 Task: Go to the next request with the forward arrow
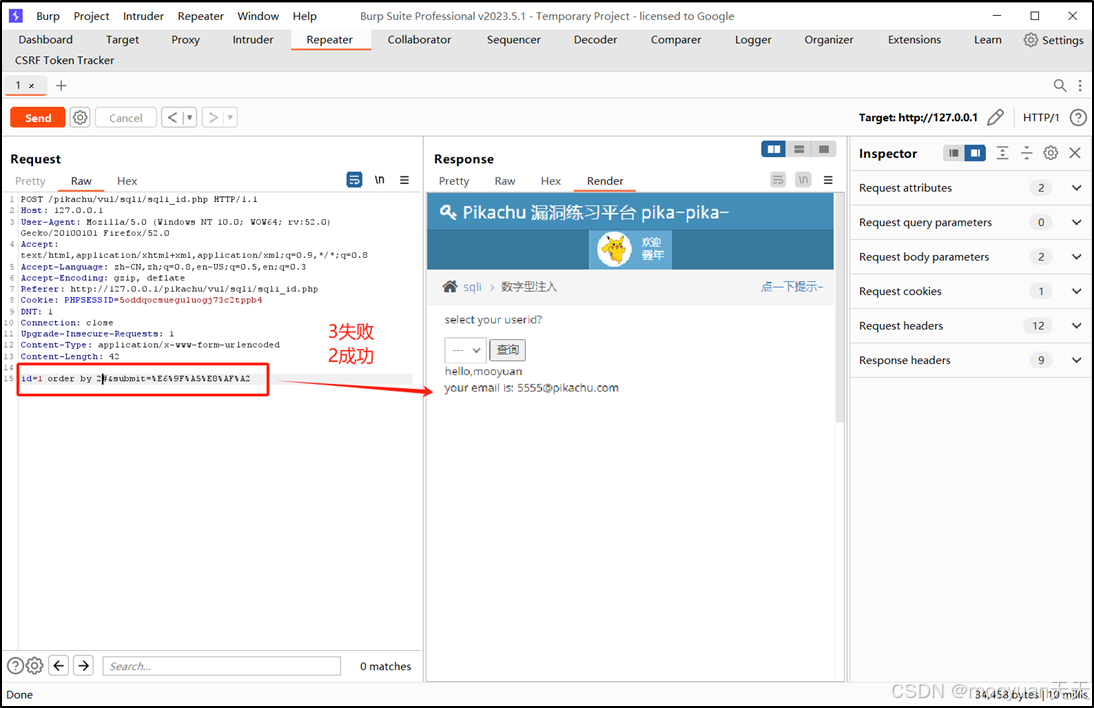coord(213,118)
